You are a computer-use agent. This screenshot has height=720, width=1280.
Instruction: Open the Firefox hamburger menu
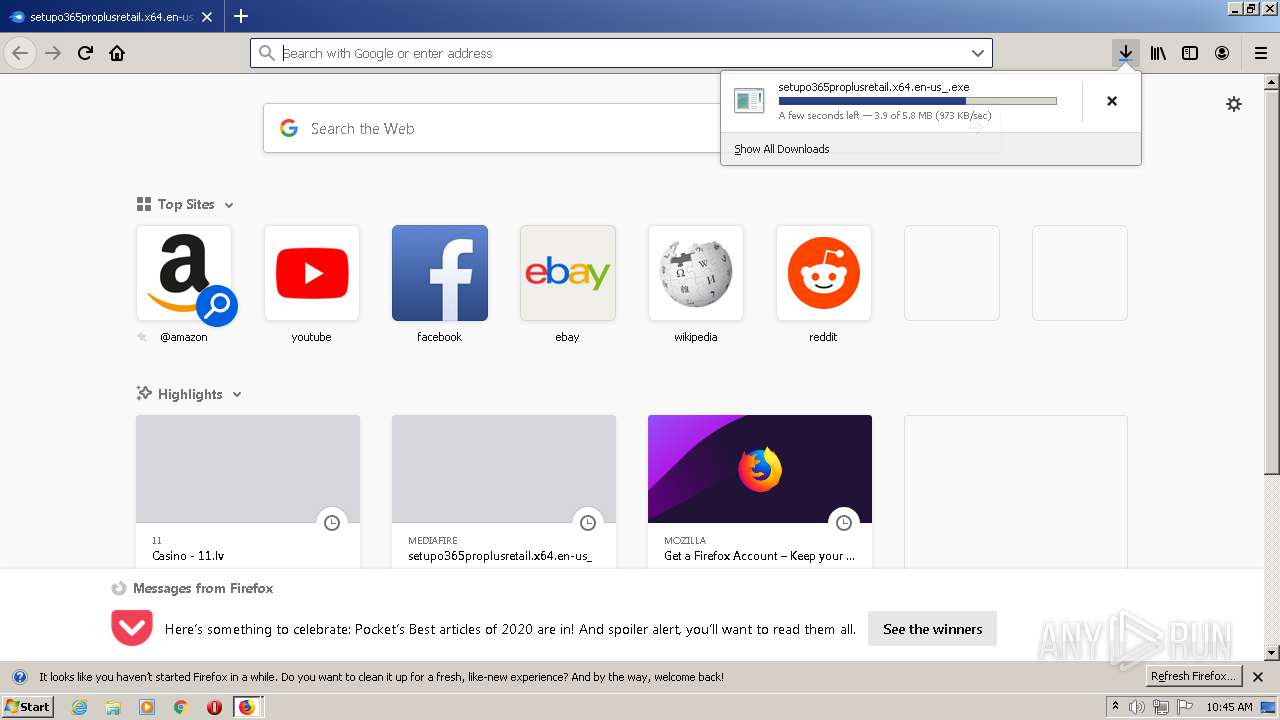(1261, 53)
